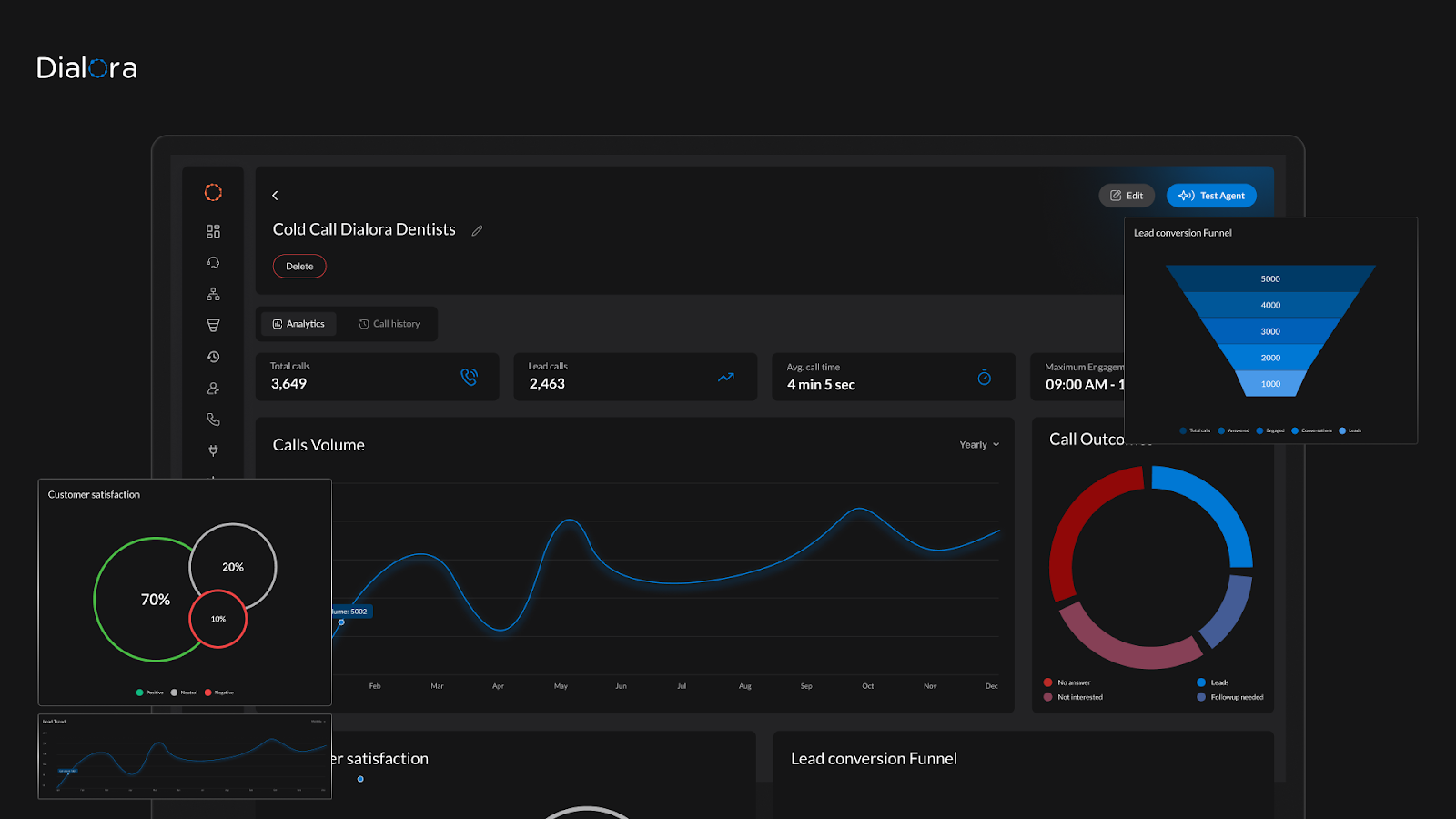Select the dashboard grid icon in sidebar
The height and width of the screenshot is (819, 1456).
click(x=213, y=230)
